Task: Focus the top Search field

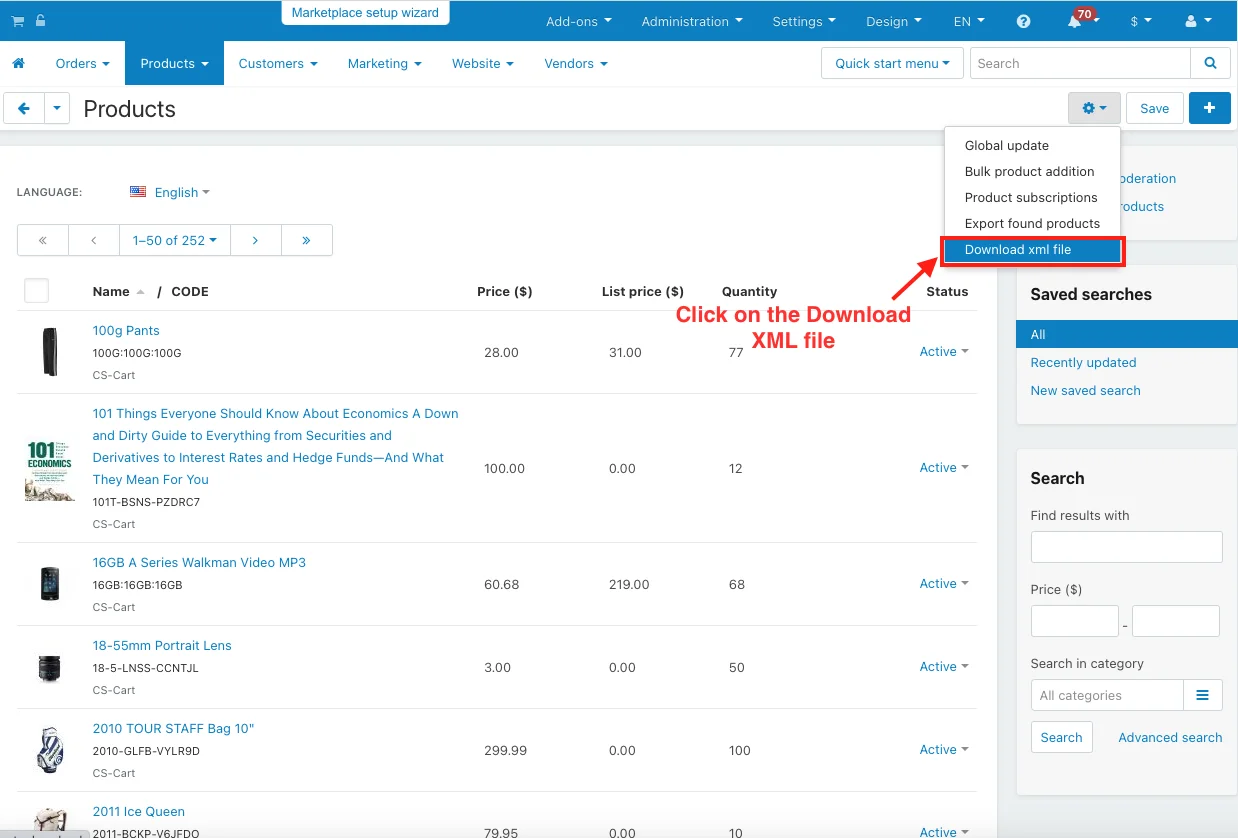Action: (1080, 63)
